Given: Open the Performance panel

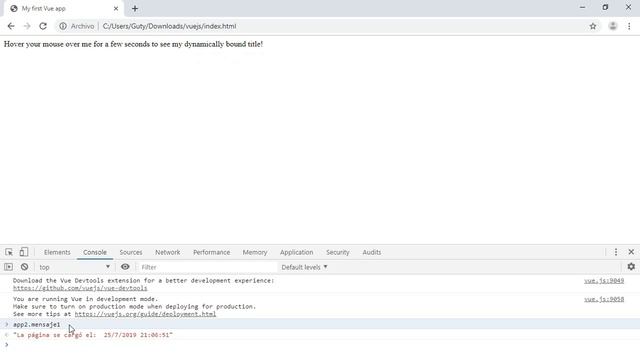Looking at the screenshot, I should (x=211, y=252).
